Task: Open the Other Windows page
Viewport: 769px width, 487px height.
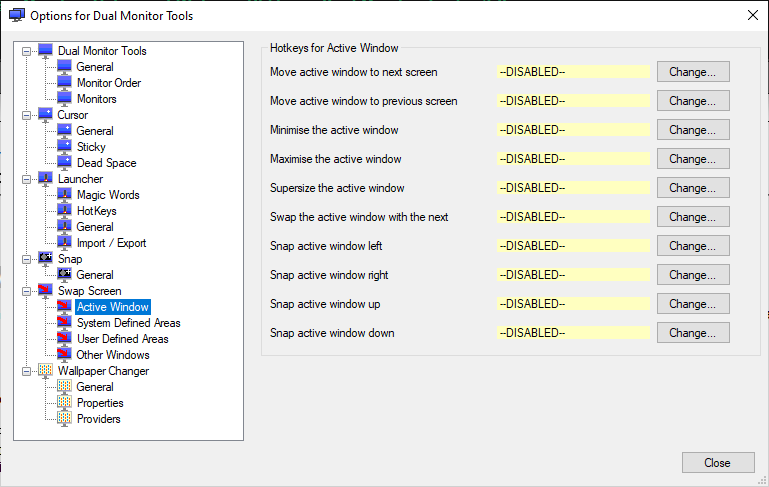Action: pyautogui.click(x=113, y=355)
